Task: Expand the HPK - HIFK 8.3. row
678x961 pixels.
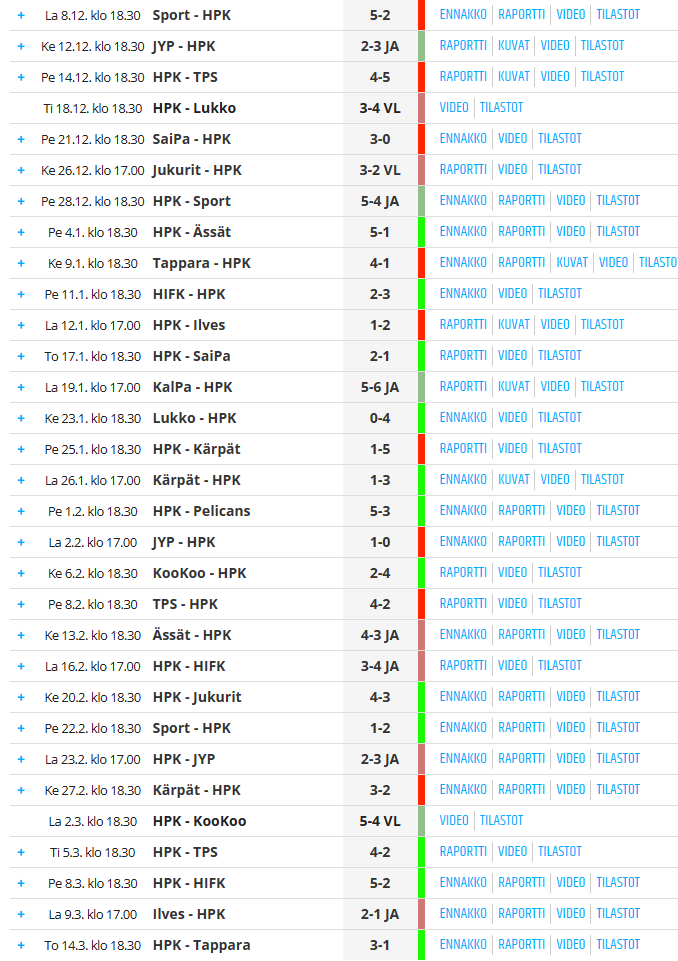Action: click(21, 883)
